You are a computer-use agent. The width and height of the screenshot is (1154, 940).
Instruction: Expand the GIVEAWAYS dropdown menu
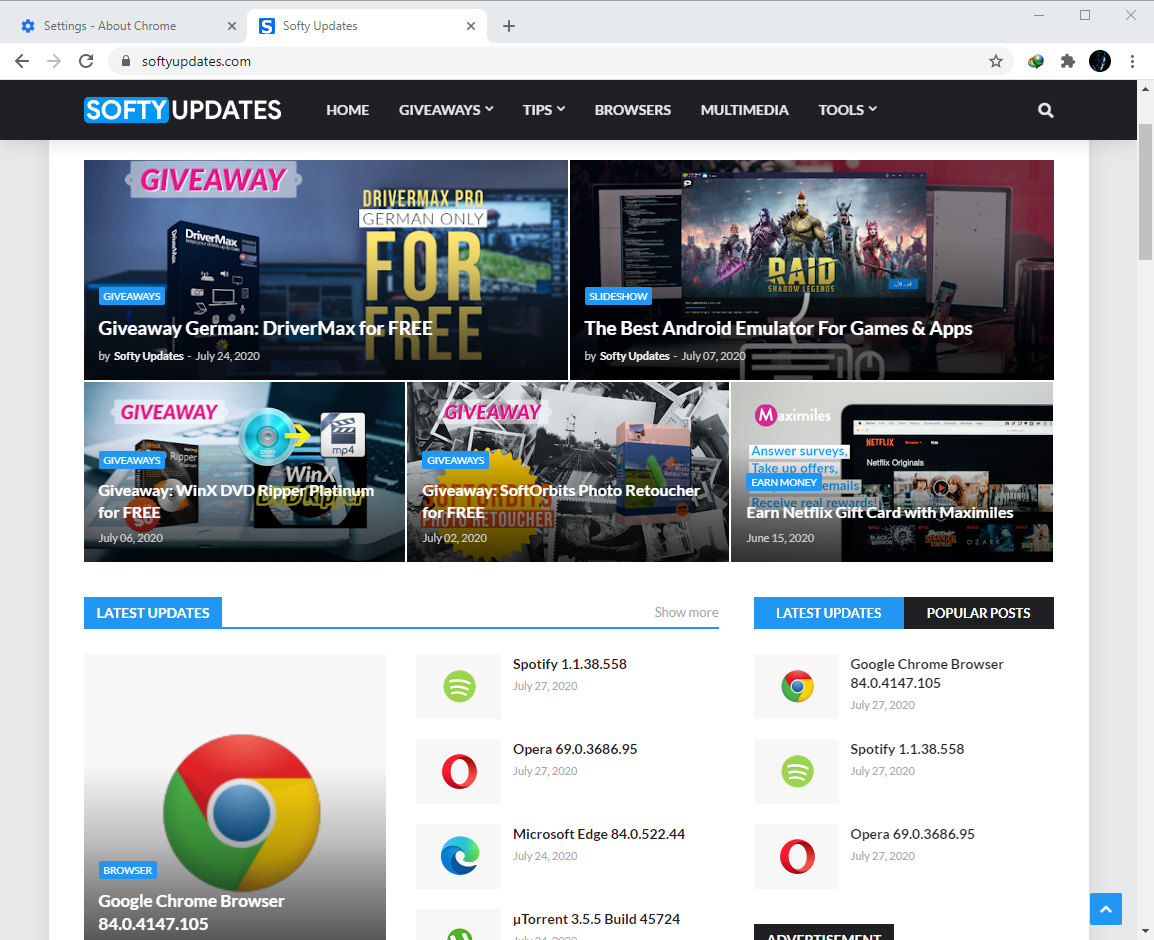coord(446,110)
